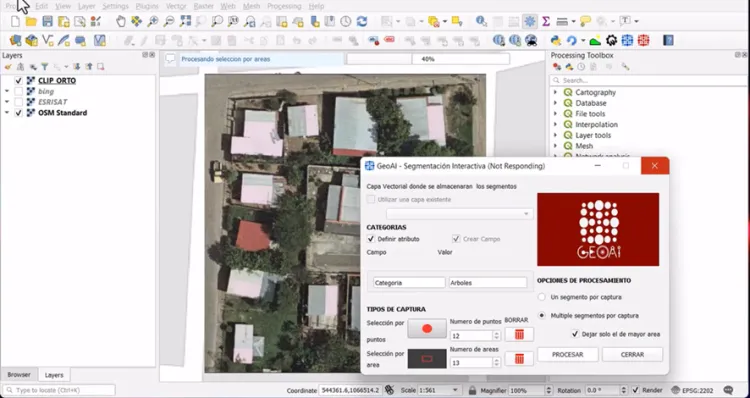The height and width of the screenshot is (398, 750).
Task: Switch to the Browser tab
Action: point(19,375)
